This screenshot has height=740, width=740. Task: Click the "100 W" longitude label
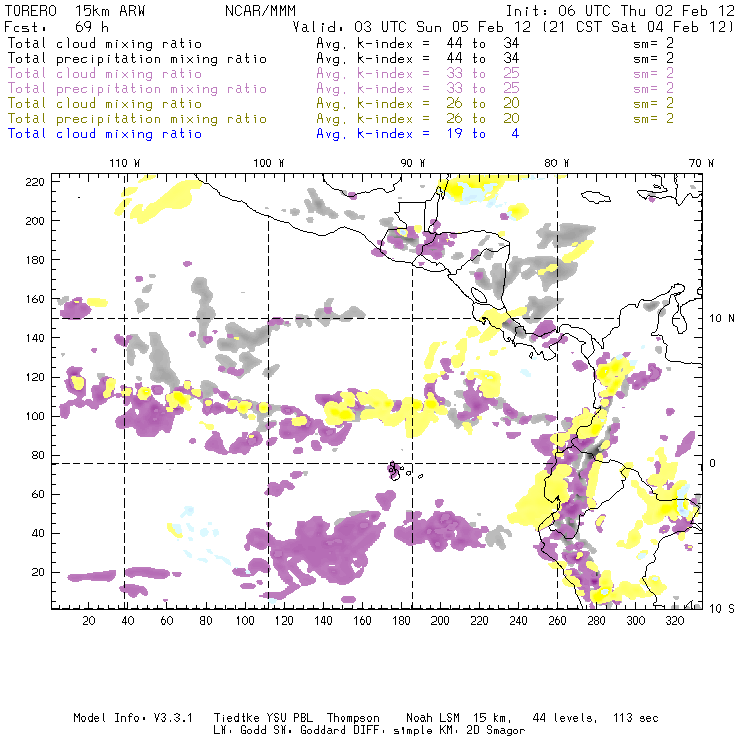pyautogui.click(x=269, y=163)
